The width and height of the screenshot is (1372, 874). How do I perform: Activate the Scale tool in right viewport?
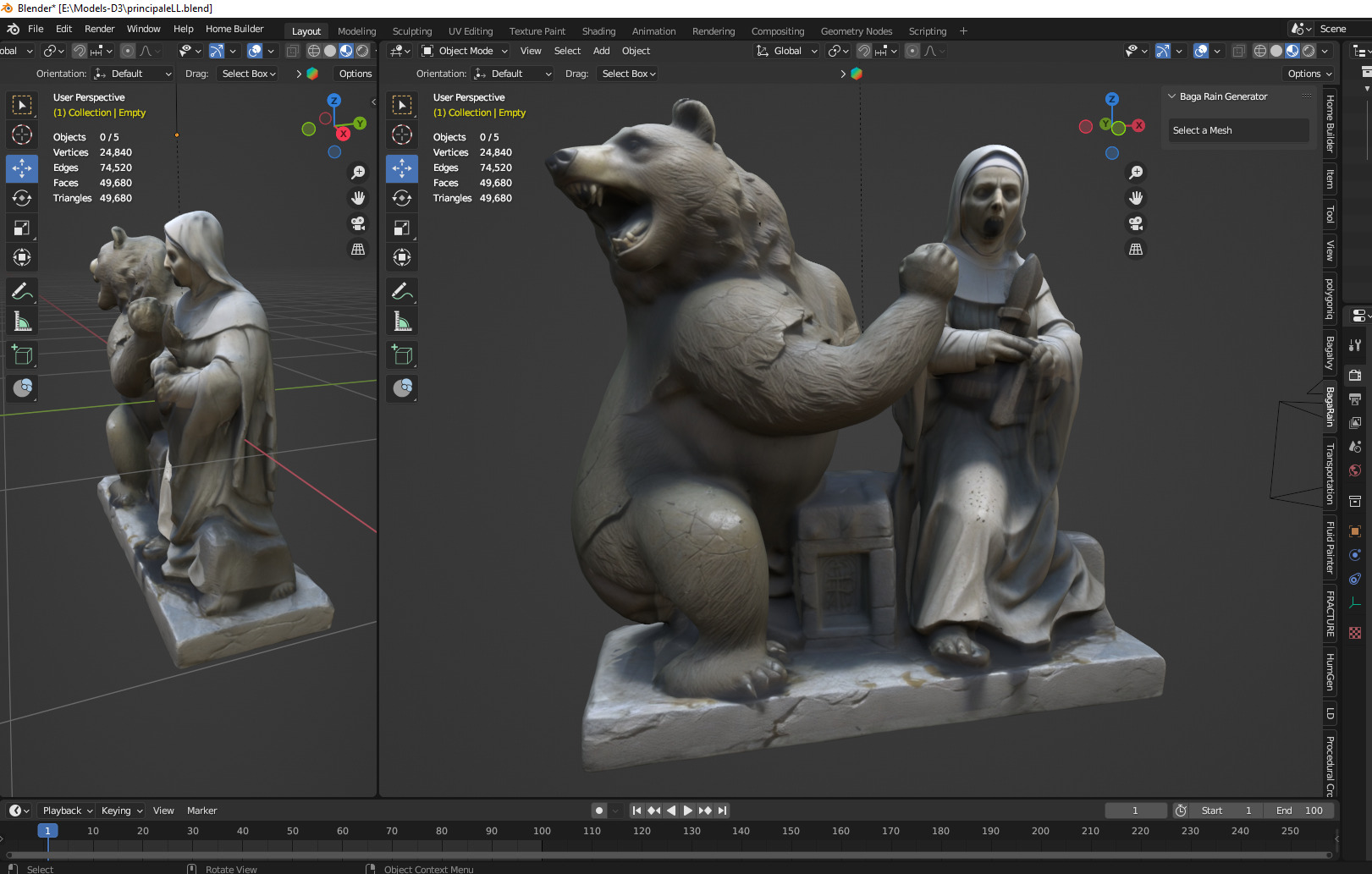tap(402, 228)
